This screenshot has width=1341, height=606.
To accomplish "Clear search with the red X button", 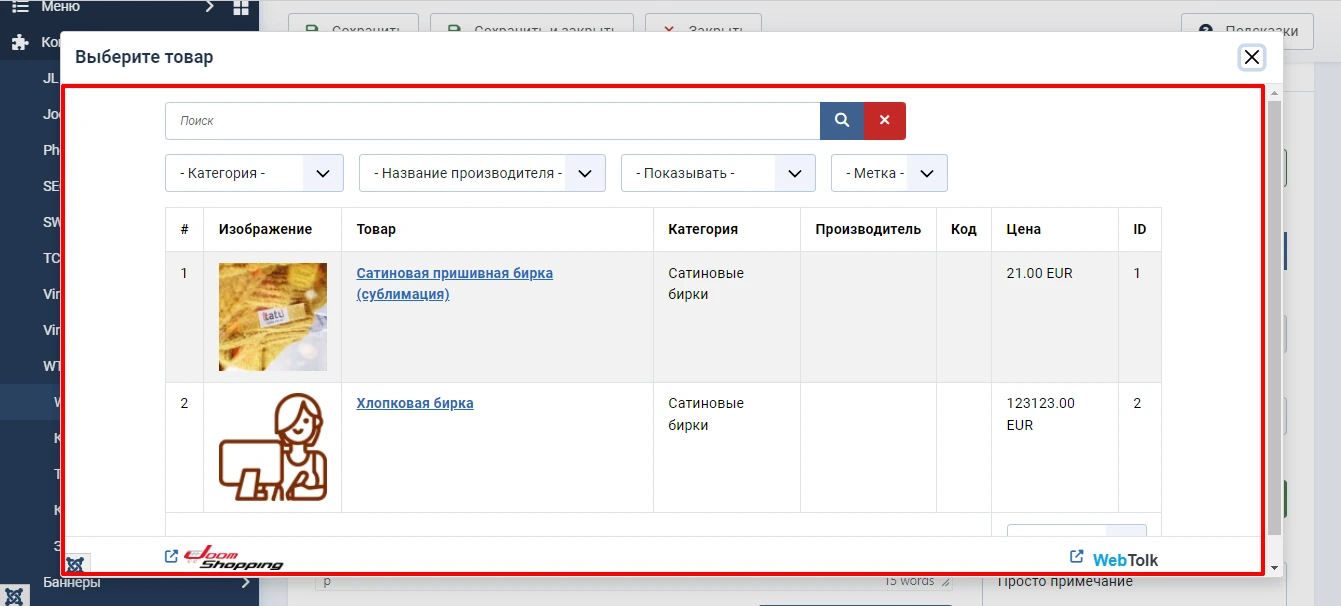I will [x=885, y=121].
